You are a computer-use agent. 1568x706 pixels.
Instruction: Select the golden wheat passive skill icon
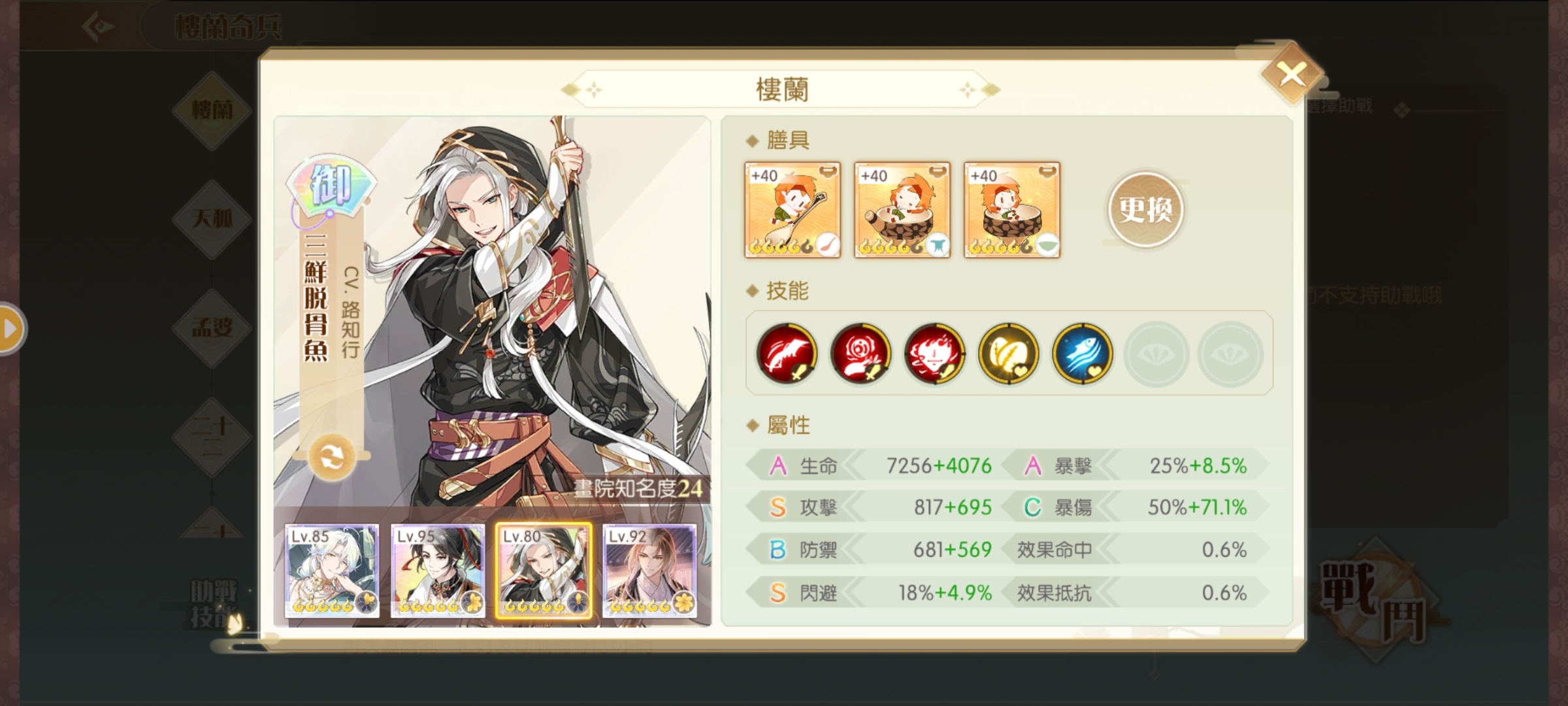[x=1008, y=354]
